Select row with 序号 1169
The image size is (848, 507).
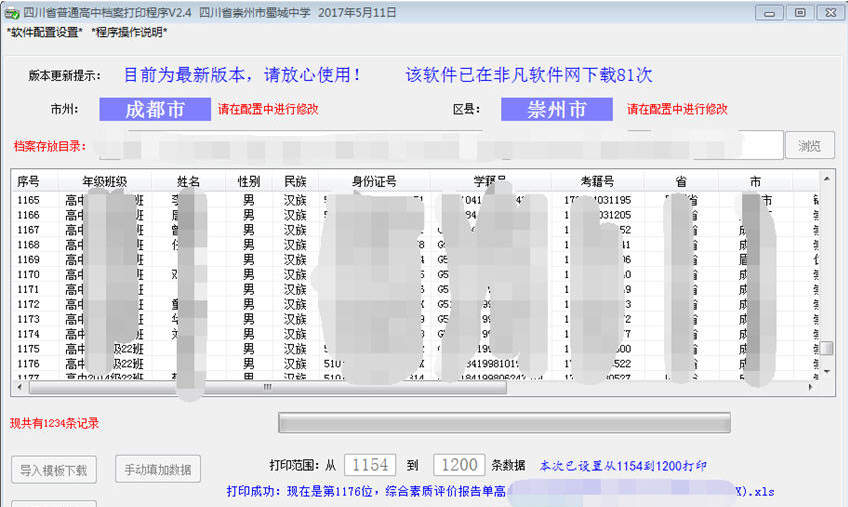(x=415, y=260)
